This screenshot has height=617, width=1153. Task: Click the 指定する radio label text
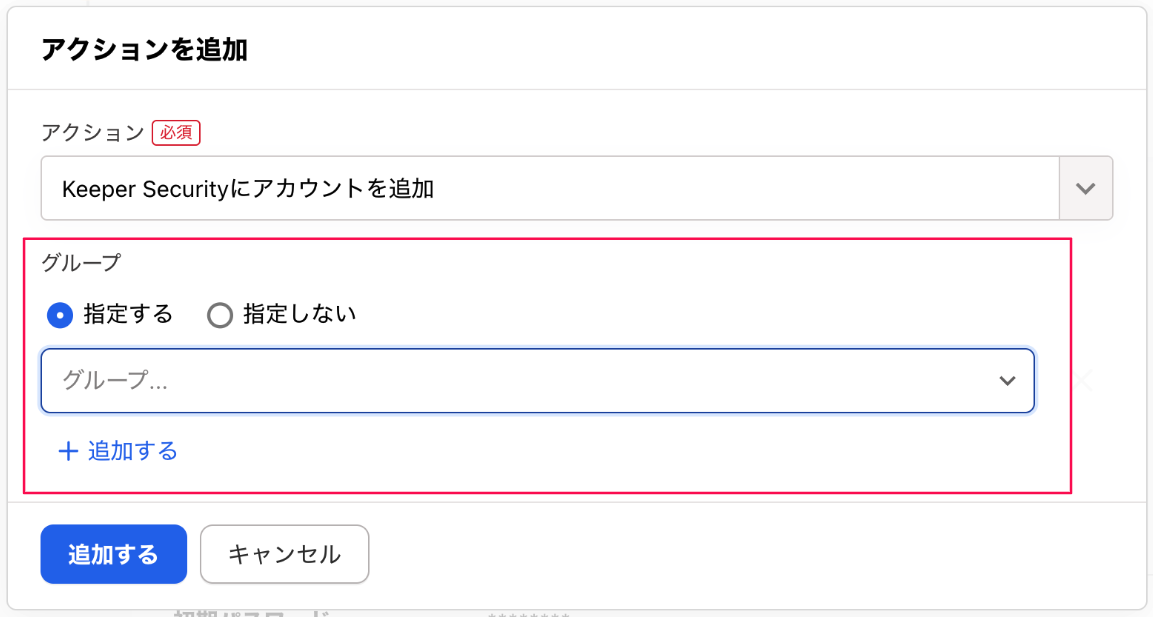[128, 315]
